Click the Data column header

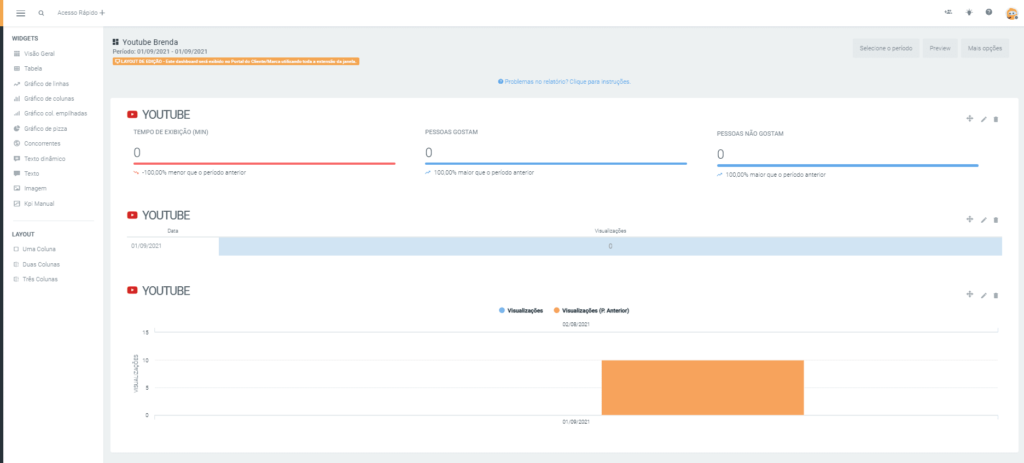point(172,231)
